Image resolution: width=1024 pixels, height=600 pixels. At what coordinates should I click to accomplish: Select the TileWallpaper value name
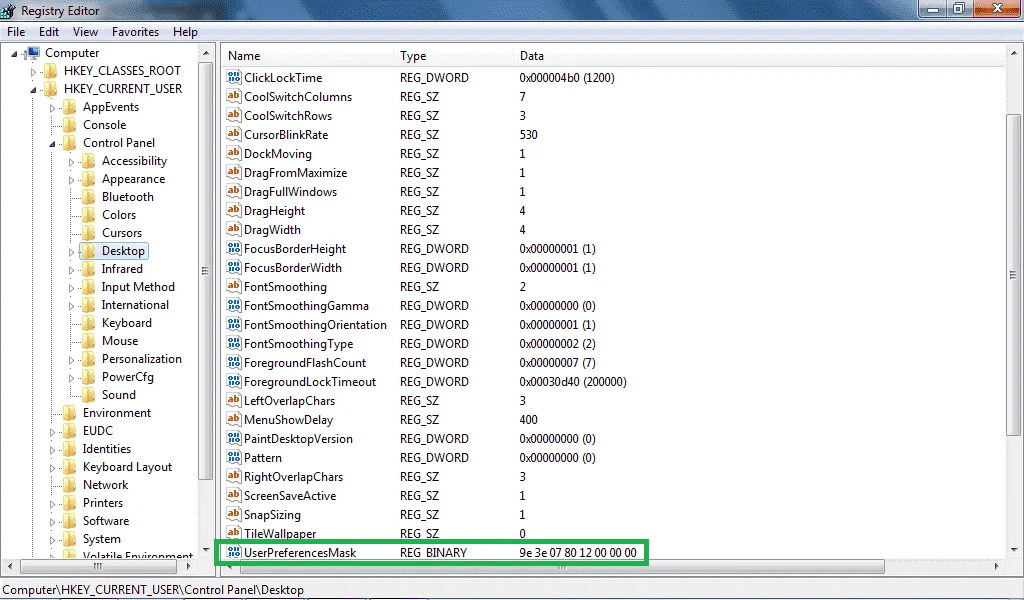pos(280,533)
